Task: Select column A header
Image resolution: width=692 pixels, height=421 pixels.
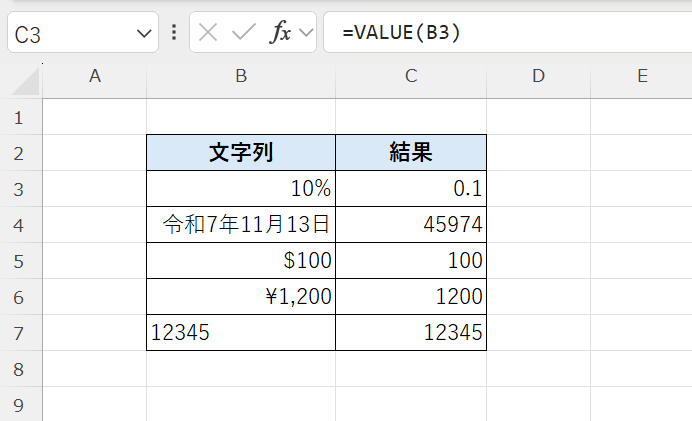Action: click(x=95, y=76)
